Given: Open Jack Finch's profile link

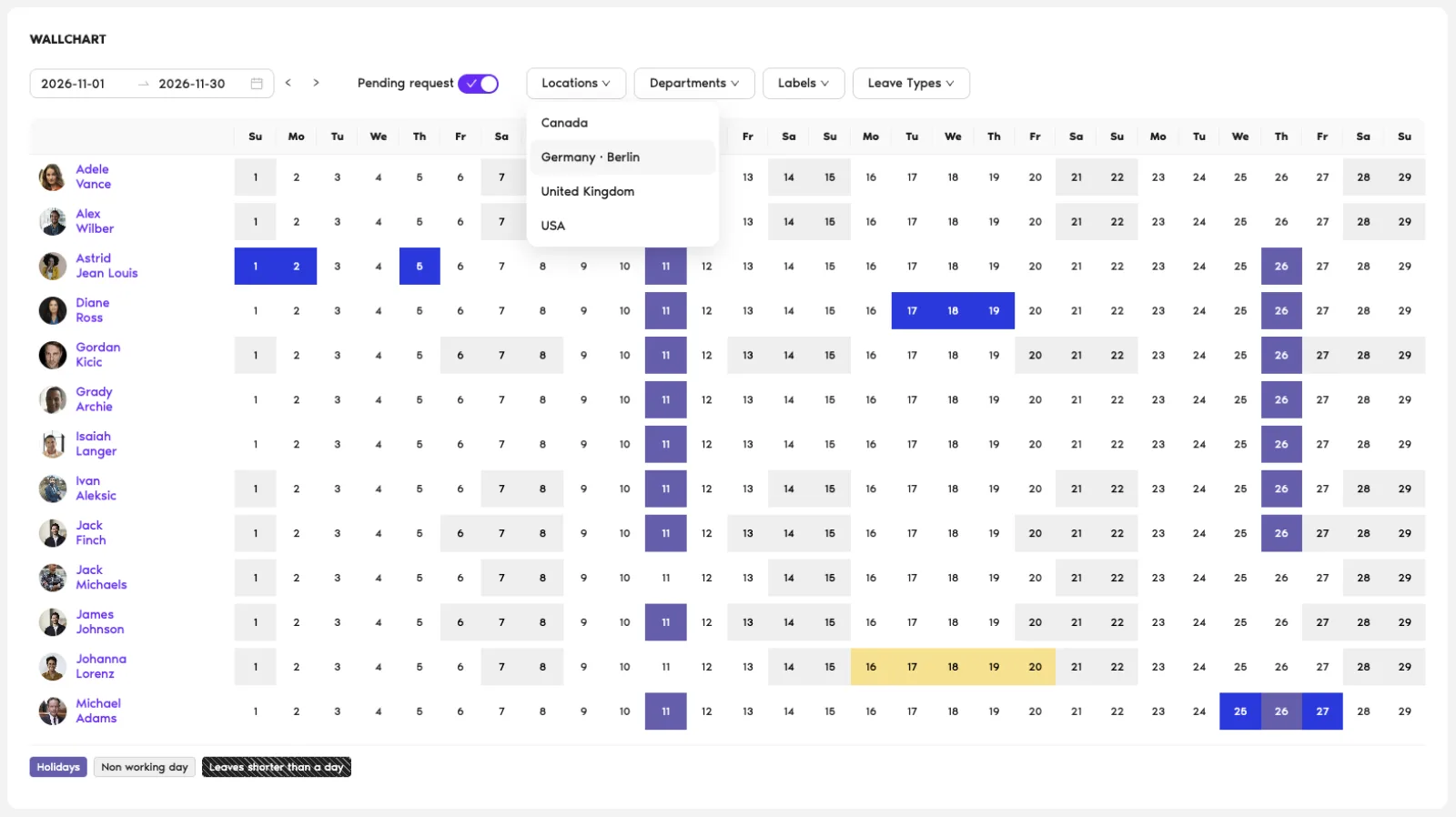Looking at the screenshot, I should tap(90, 533).
